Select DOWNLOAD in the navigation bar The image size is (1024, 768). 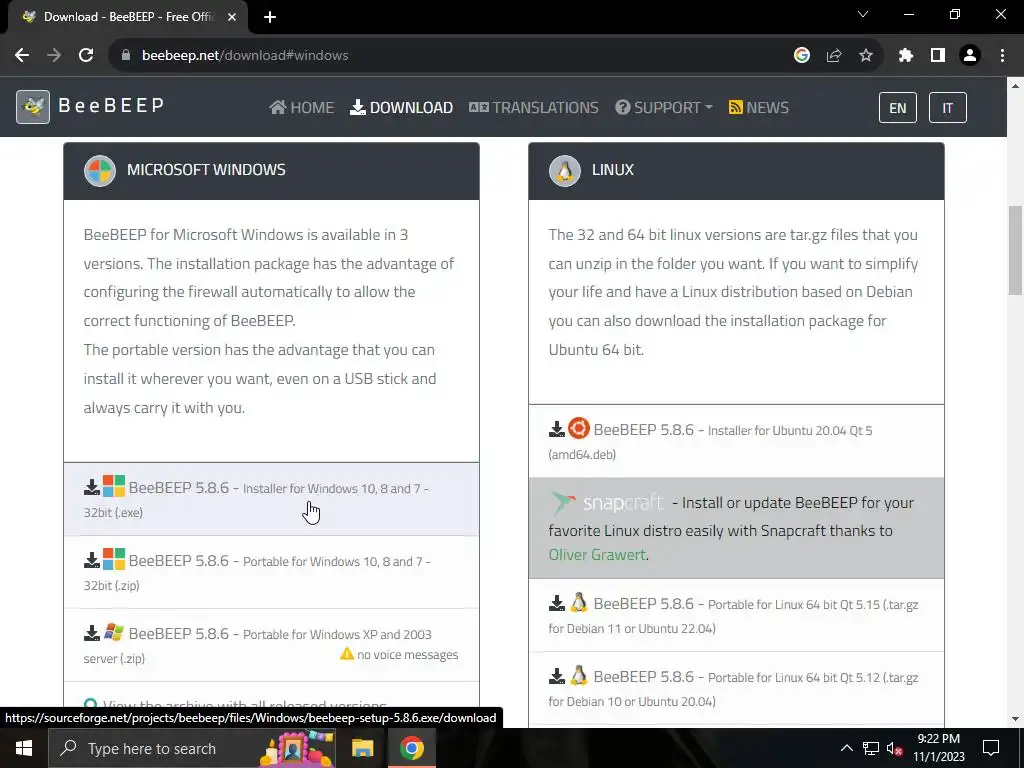[x=401, y=107]
